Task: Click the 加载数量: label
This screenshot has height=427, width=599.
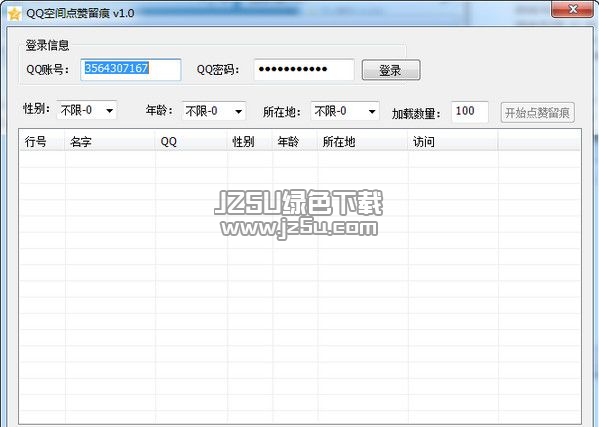Action: [x=416, y=113]
